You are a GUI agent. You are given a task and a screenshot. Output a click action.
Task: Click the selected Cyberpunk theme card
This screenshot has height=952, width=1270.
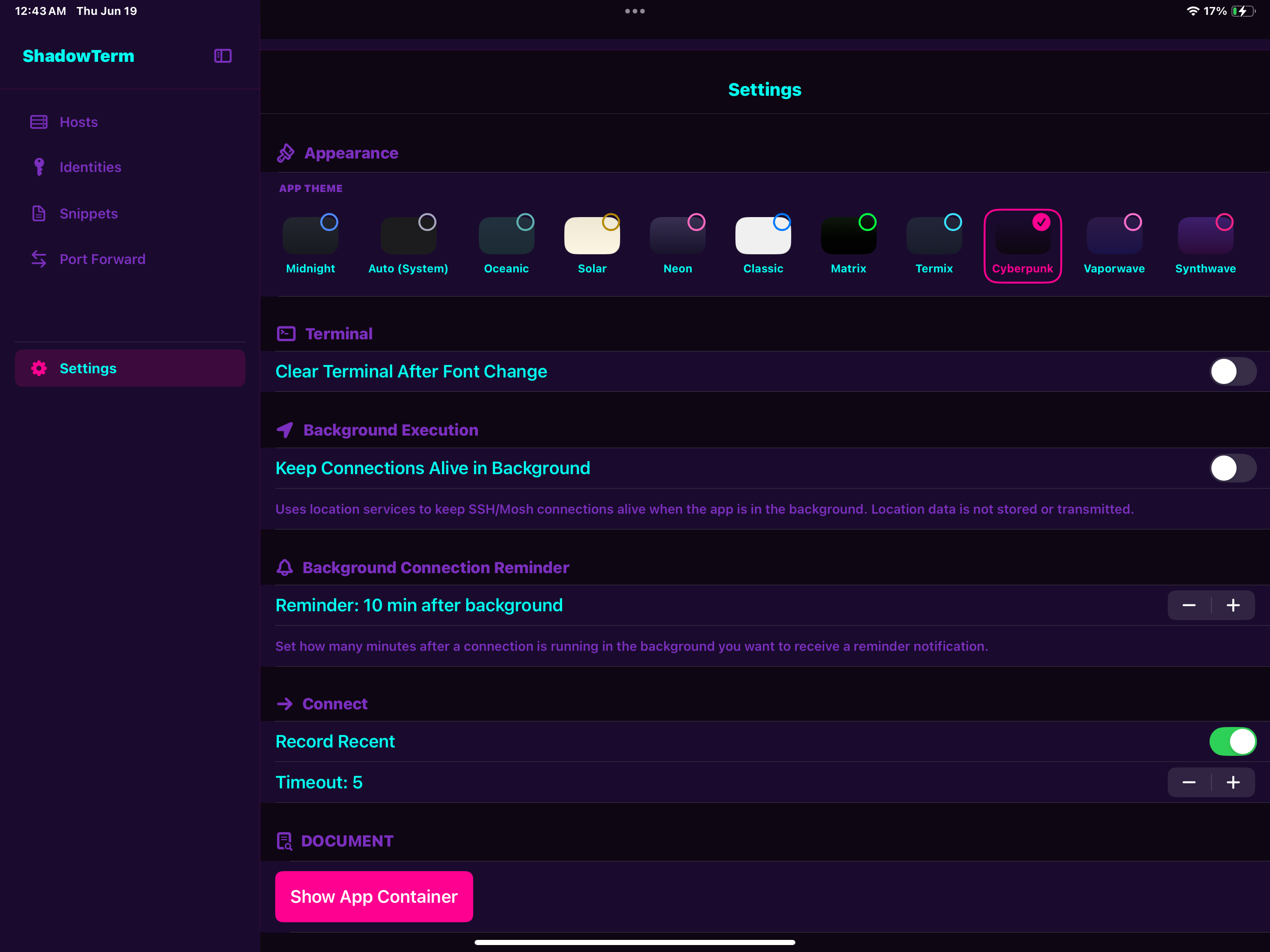pos(1023,246)
